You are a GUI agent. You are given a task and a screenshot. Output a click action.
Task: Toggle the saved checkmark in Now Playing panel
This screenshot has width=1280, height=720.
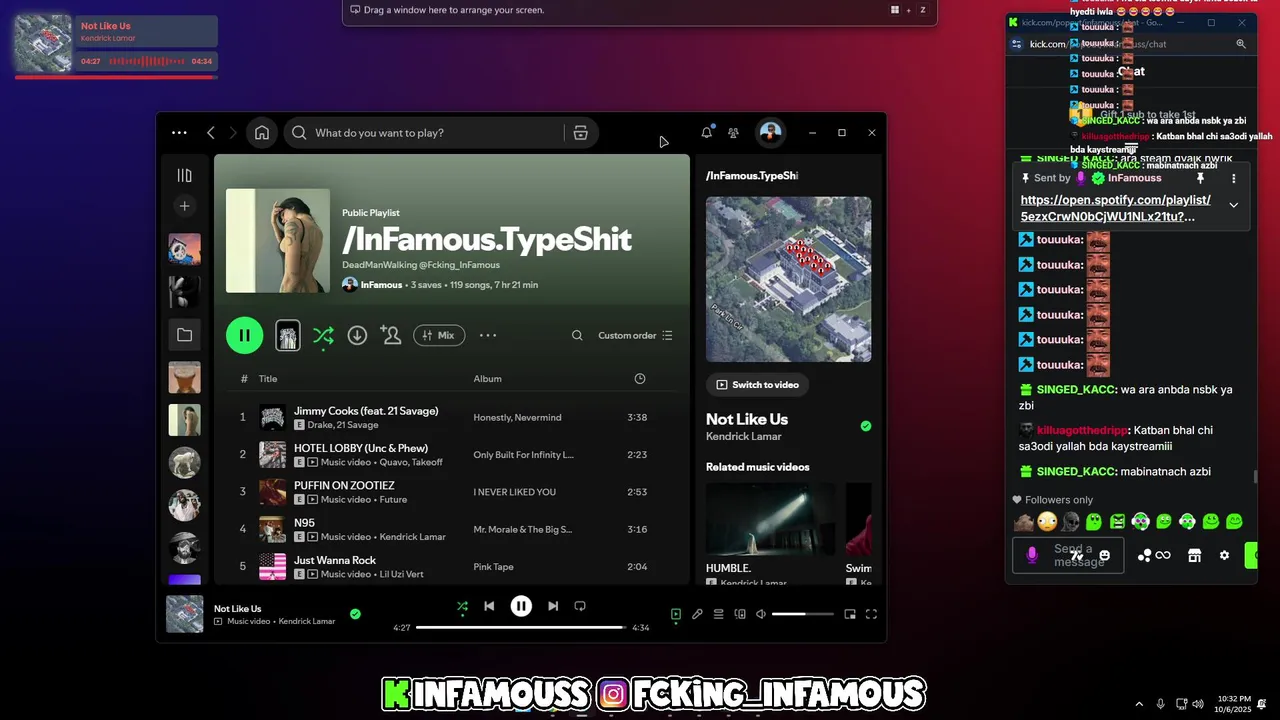tap(866, 426)
